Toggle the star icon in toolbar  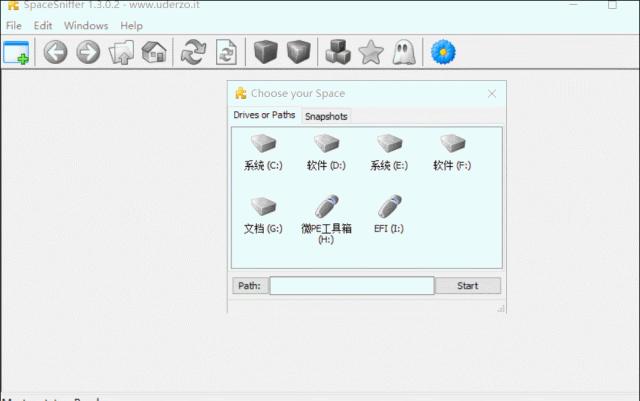pyautogui.click(x=371, y=52)
